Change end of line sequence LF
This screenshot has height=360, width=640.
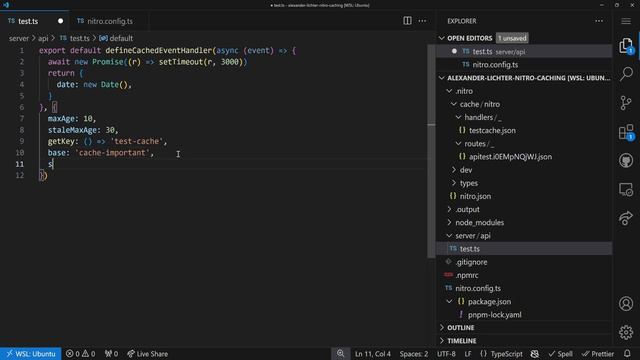tap(468, 353)
